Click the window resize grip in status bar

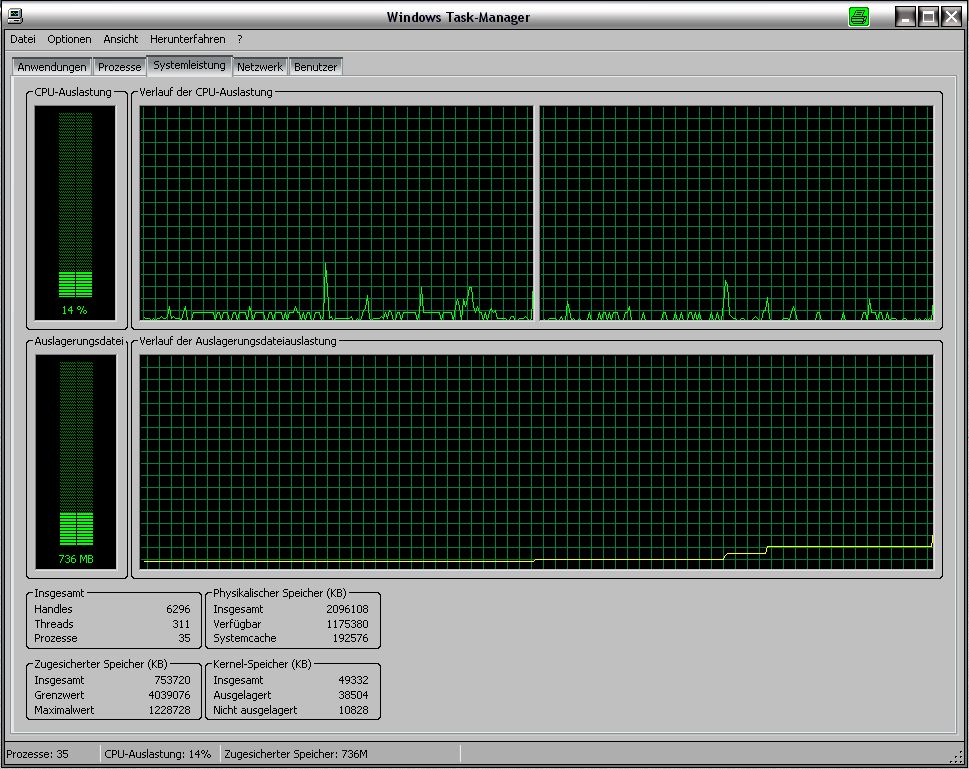click(x=957, y=756)
